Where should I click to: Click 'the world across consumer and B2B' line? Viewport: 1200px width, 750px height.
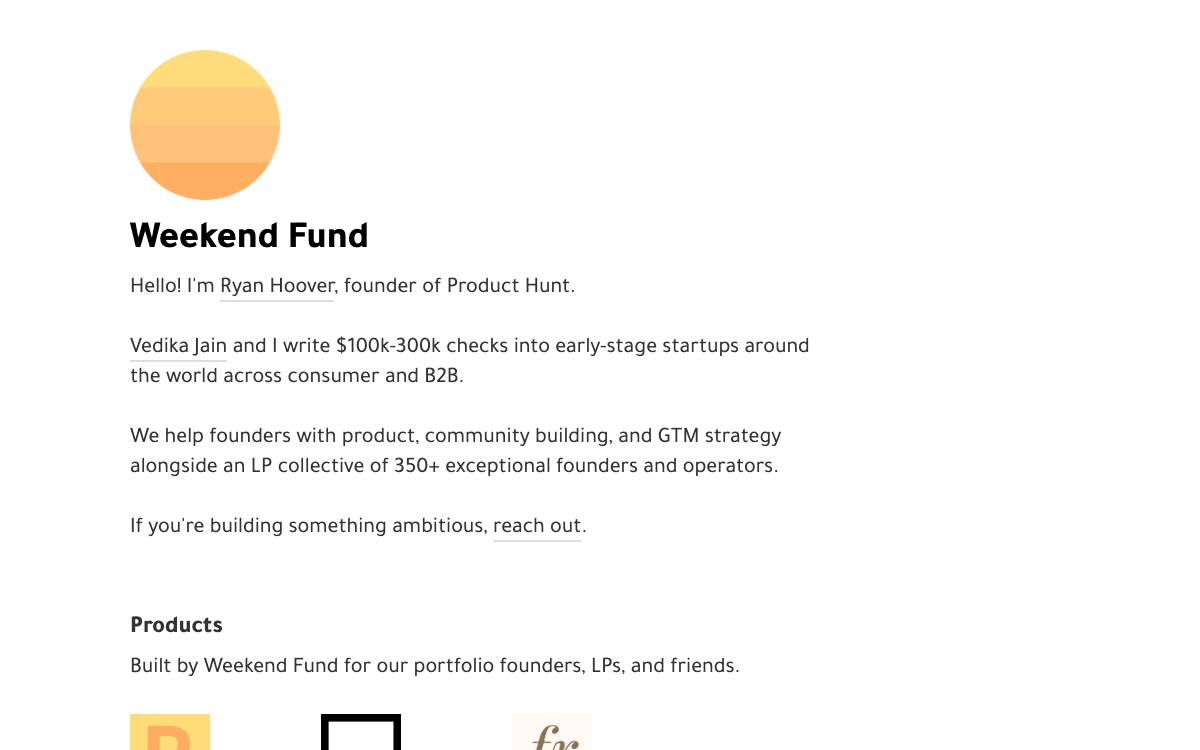click(297, 376)
